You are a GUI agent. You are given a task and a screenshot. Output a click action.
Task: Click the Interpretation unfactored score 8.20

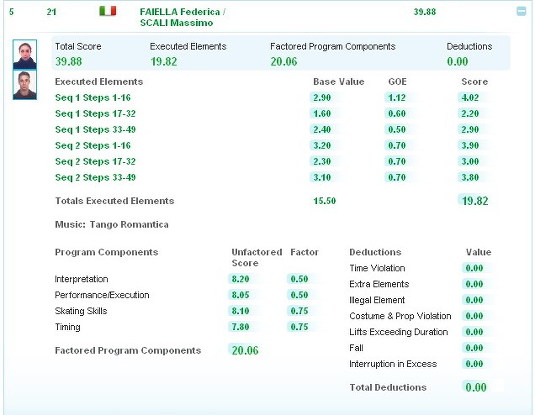click(x=241, y=279)
